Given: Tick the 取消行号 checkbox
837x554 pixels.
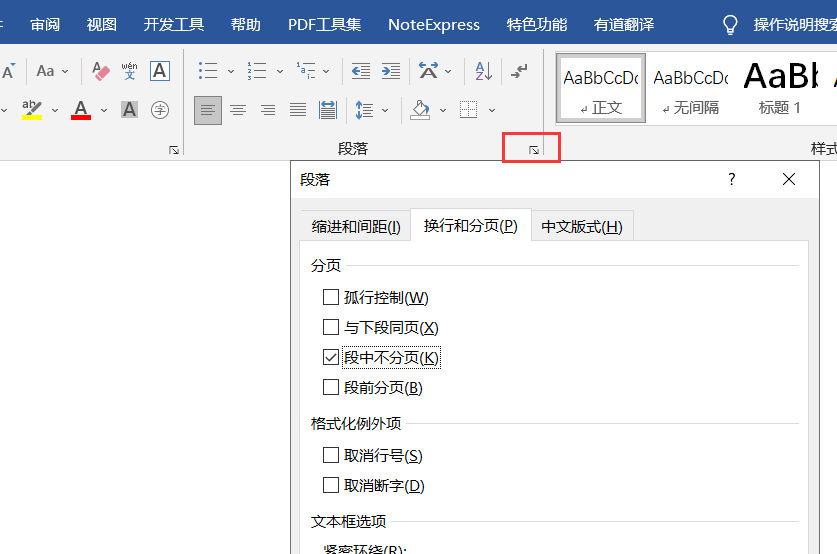Looking at the screenshot, I should pos(331,455).
